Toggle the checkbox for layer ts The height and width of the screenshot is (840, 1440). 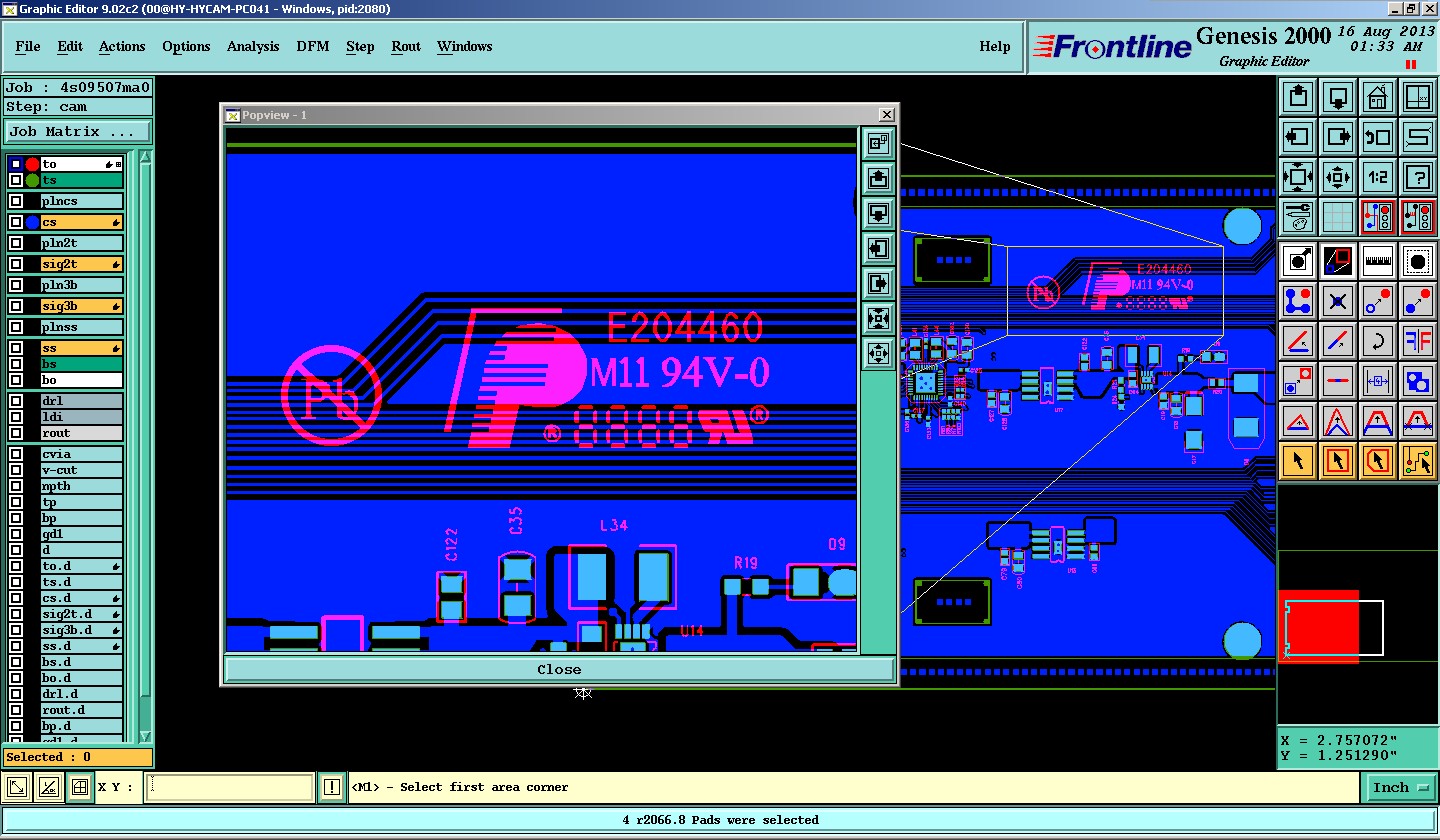pos(15,180)
